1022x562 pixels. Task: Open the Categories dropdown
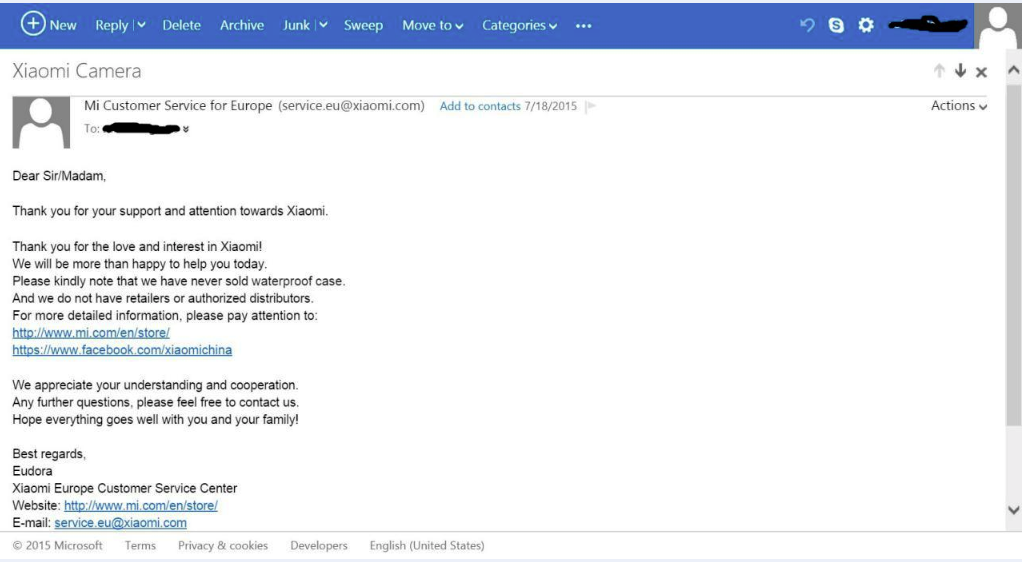click(519, 25)
